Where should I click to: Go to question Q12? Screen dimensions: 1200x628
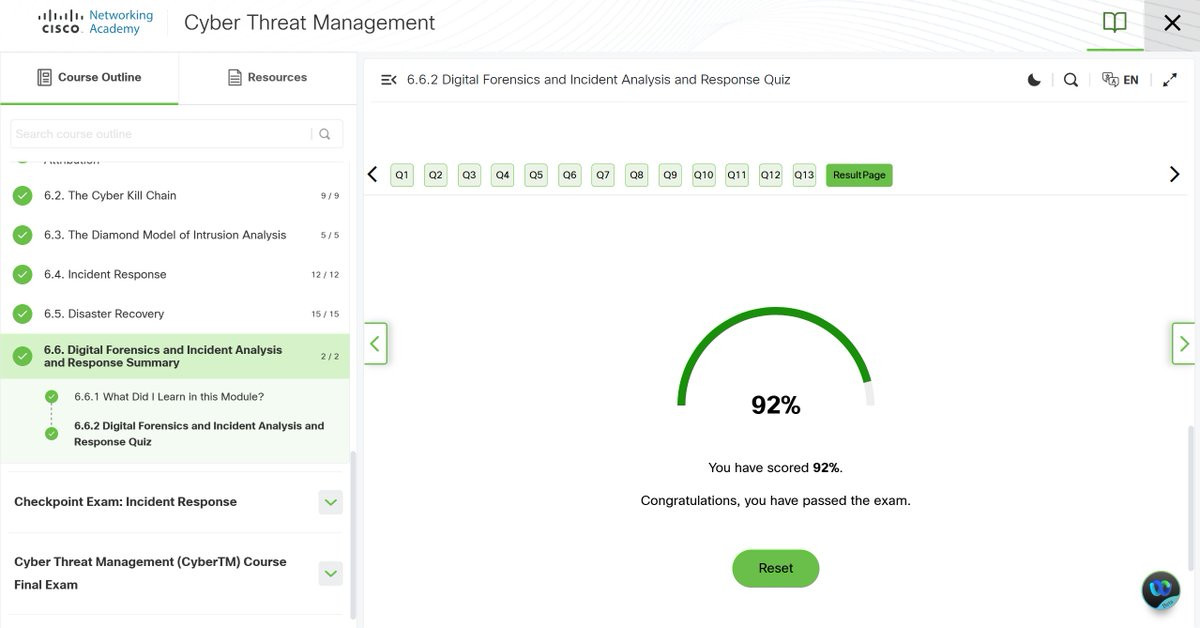coord(770,175)
